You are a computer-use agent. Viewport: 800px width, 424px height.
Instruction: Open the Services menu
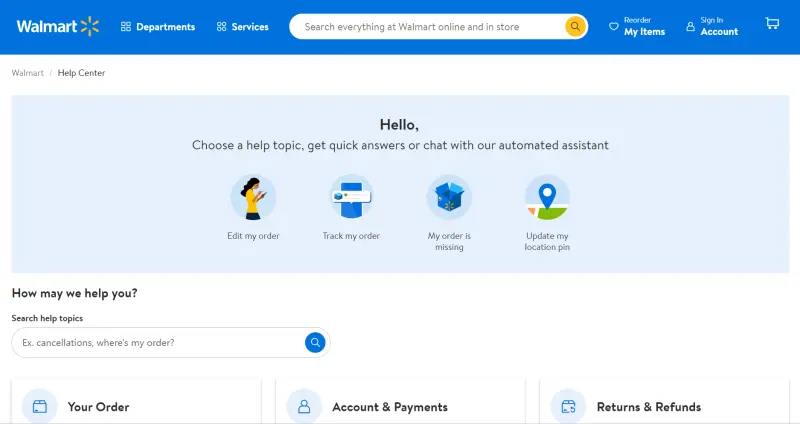pos(242,27)
